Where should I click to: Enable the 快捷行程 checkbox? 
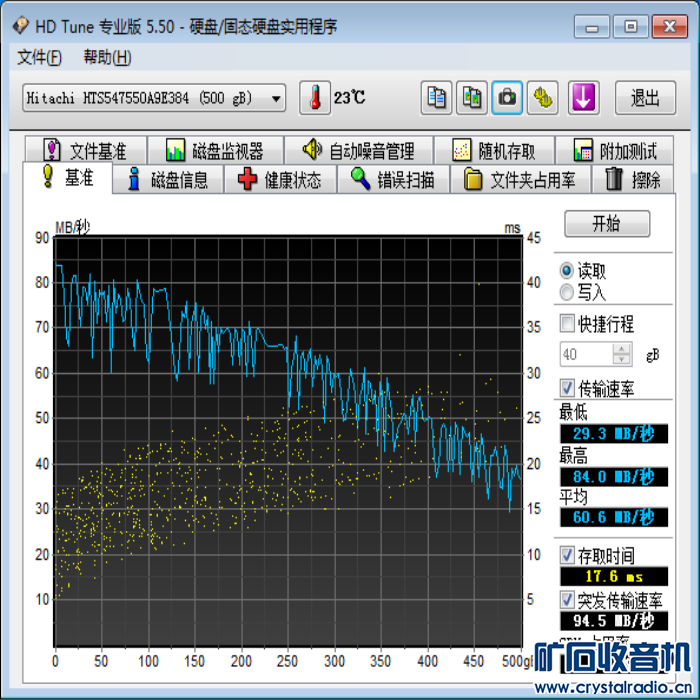click(567, 324)
